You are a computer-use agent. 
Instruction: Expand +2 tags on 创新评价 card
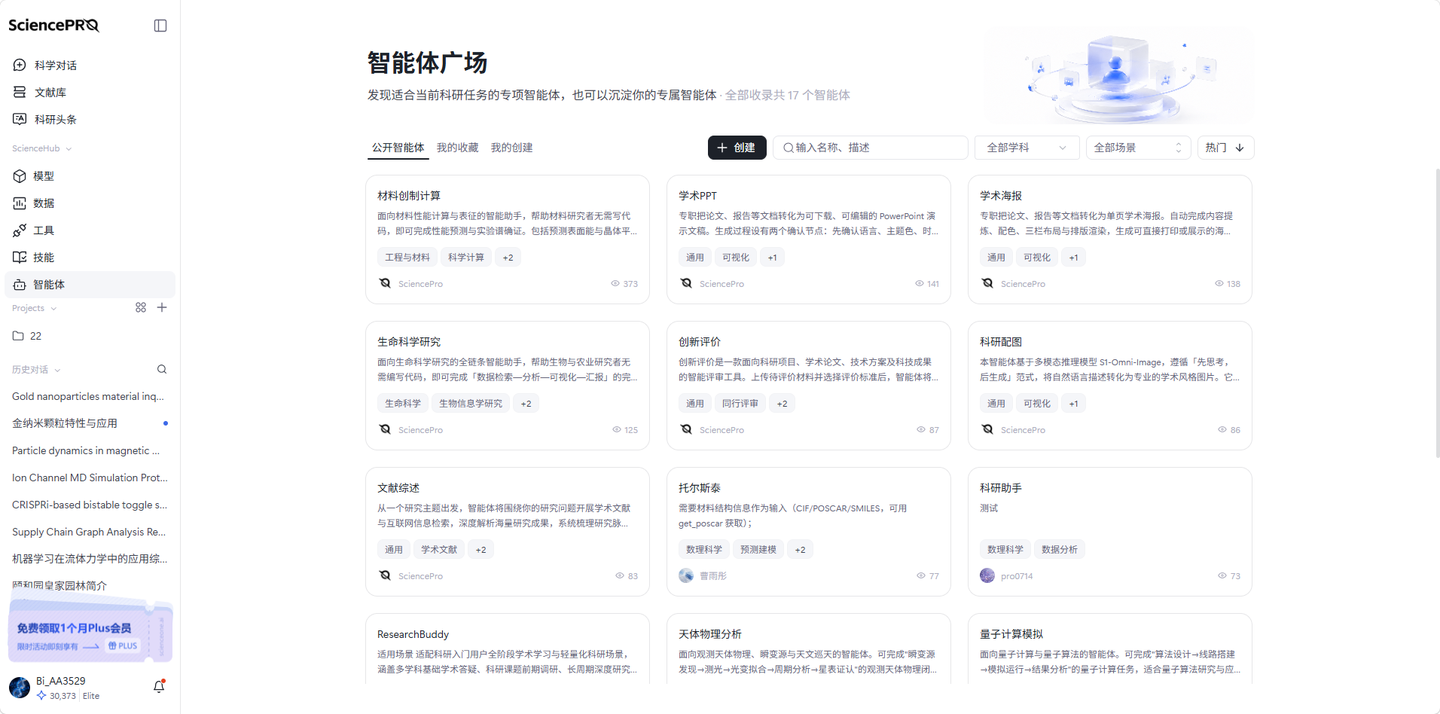click(782, 404)
